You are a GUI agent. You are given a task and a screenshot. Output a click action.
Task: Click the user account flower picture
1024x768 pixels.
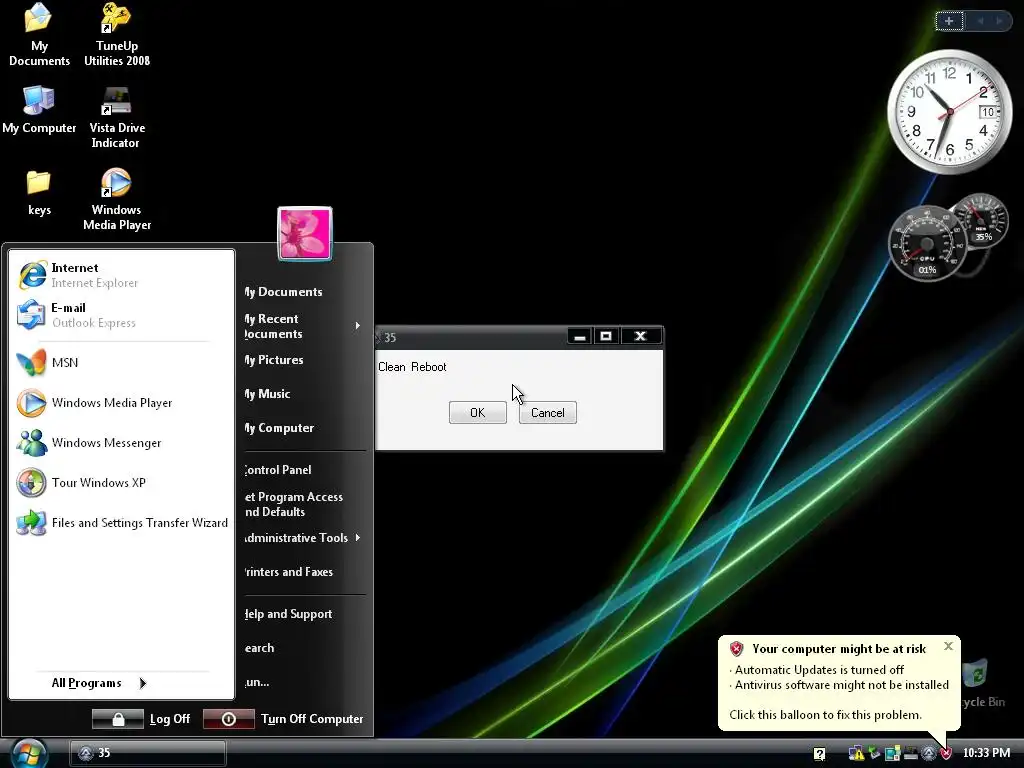click(305, 234)
